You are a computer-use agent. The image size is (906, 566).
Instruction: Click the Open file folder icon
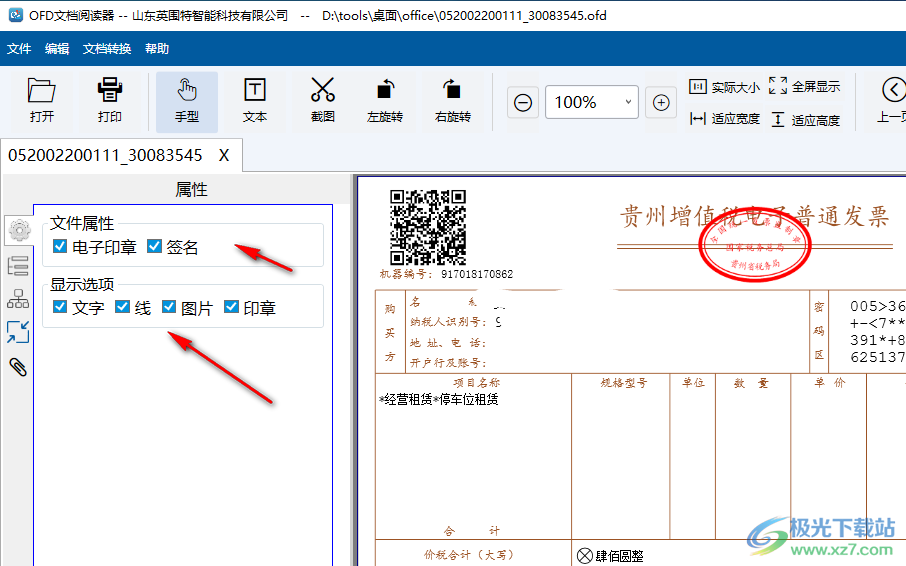coord(42,100)
